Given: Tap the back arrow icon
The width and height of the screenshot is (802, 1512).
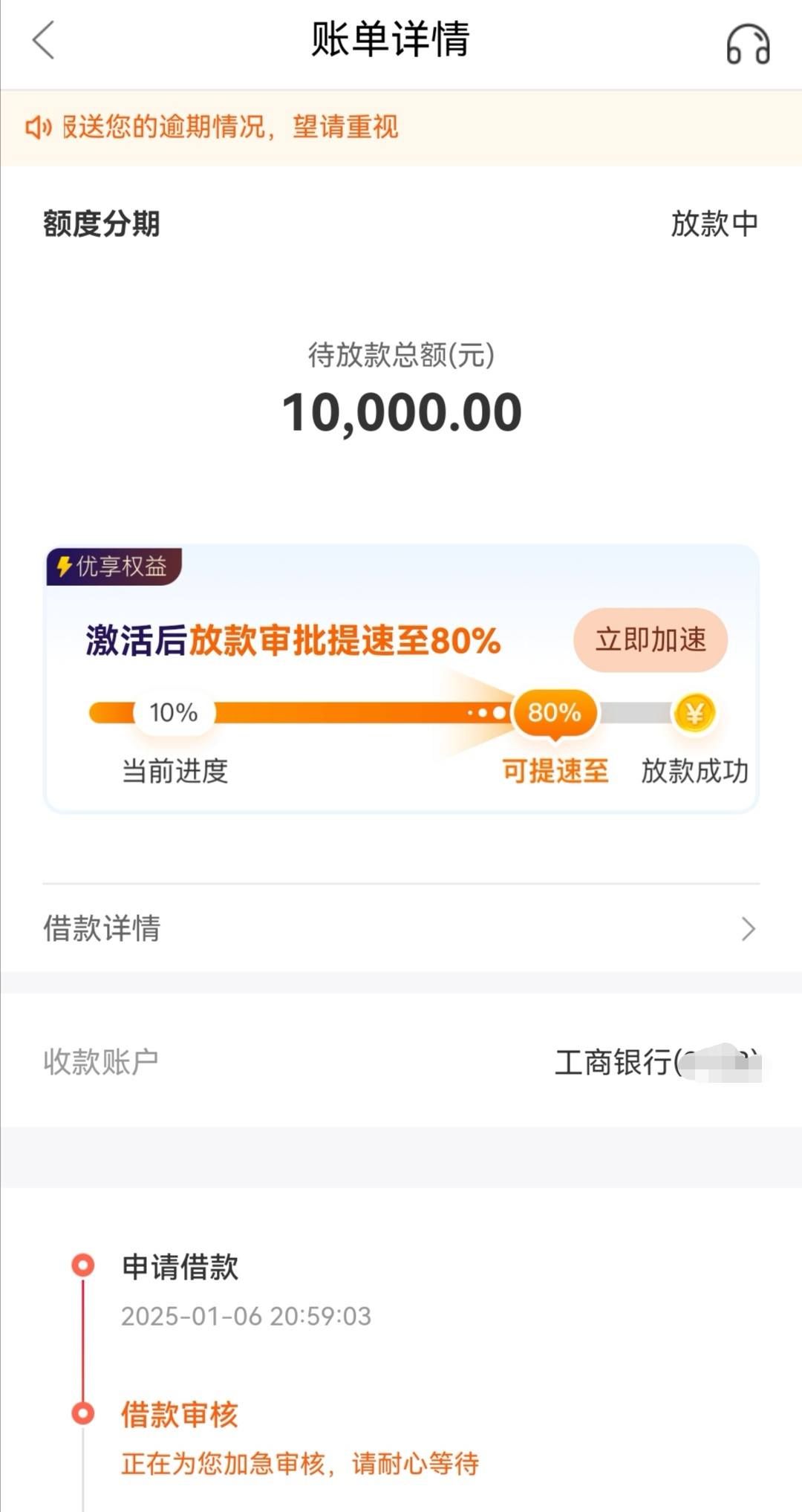Looking at the screenshot, I should coord(44,40).
